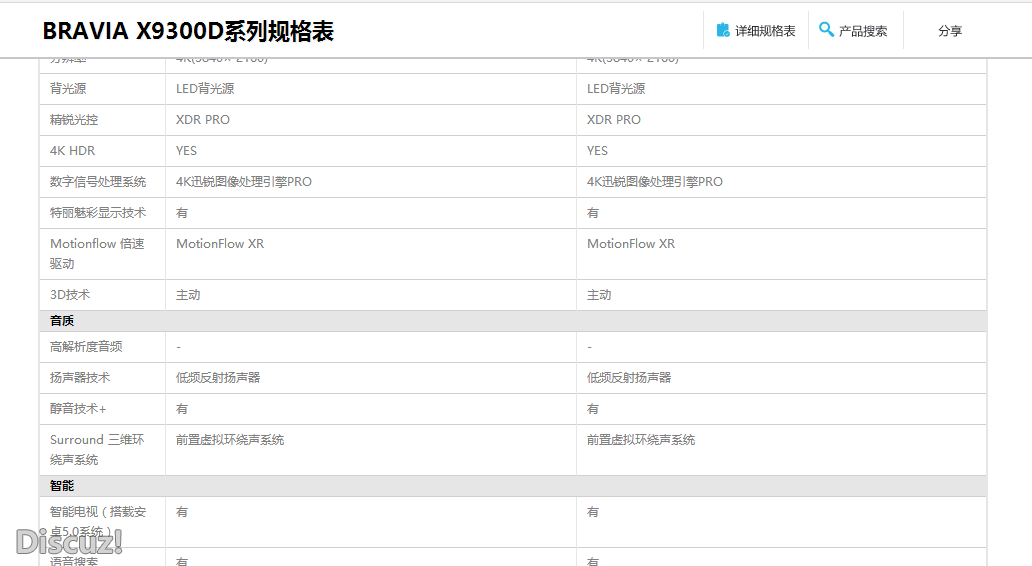Click the 3D技术 row label
The image size is (1032, 566).
coord(70,295)
